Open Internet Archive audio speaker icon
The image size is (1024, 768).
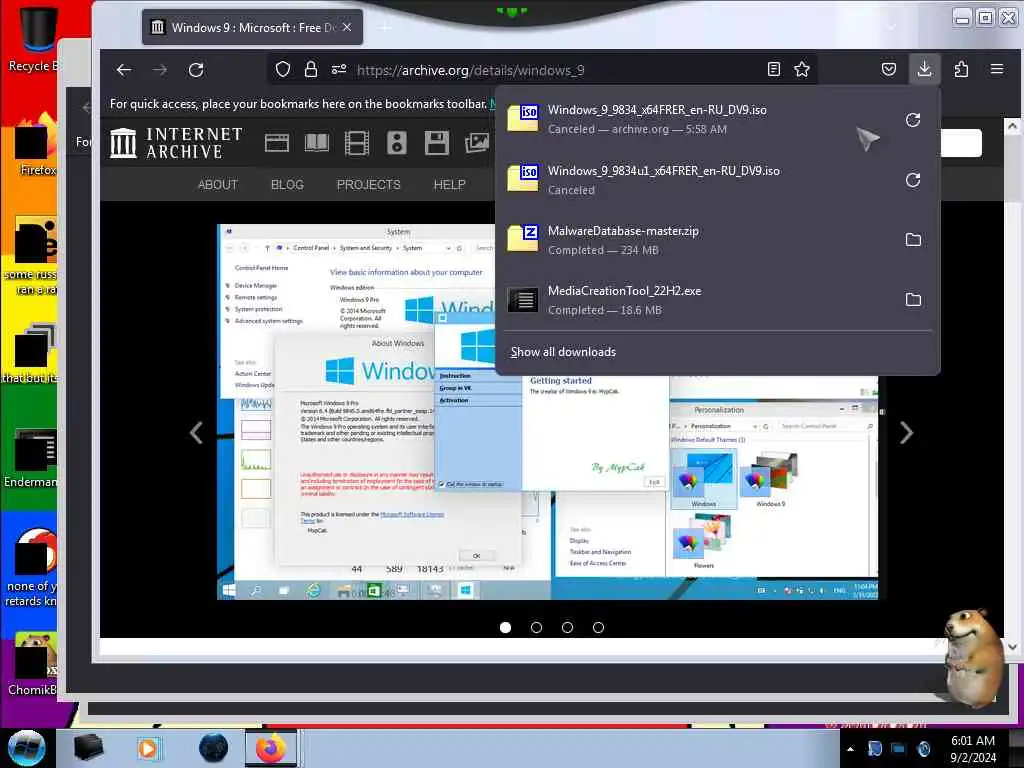[x=396, y=143]
